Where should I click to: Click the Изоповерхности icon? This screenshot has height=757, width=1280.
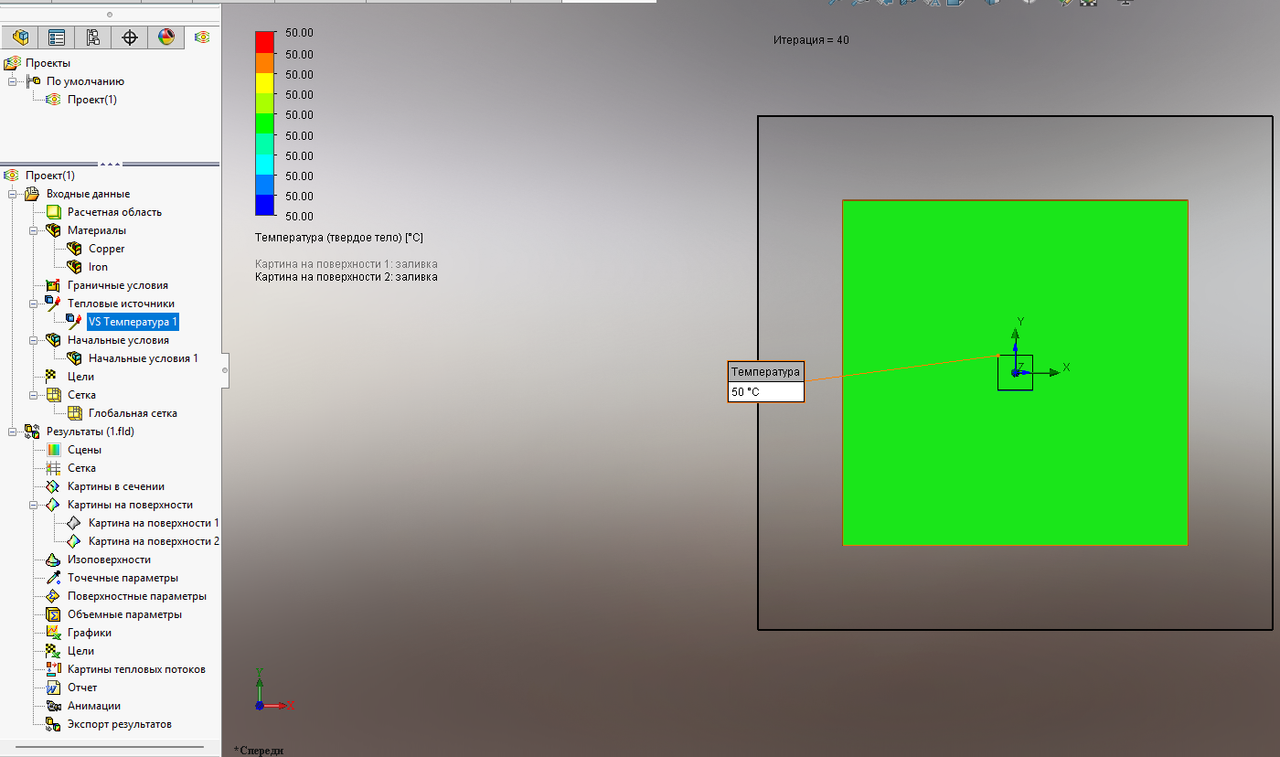click(x=54, y=559)
